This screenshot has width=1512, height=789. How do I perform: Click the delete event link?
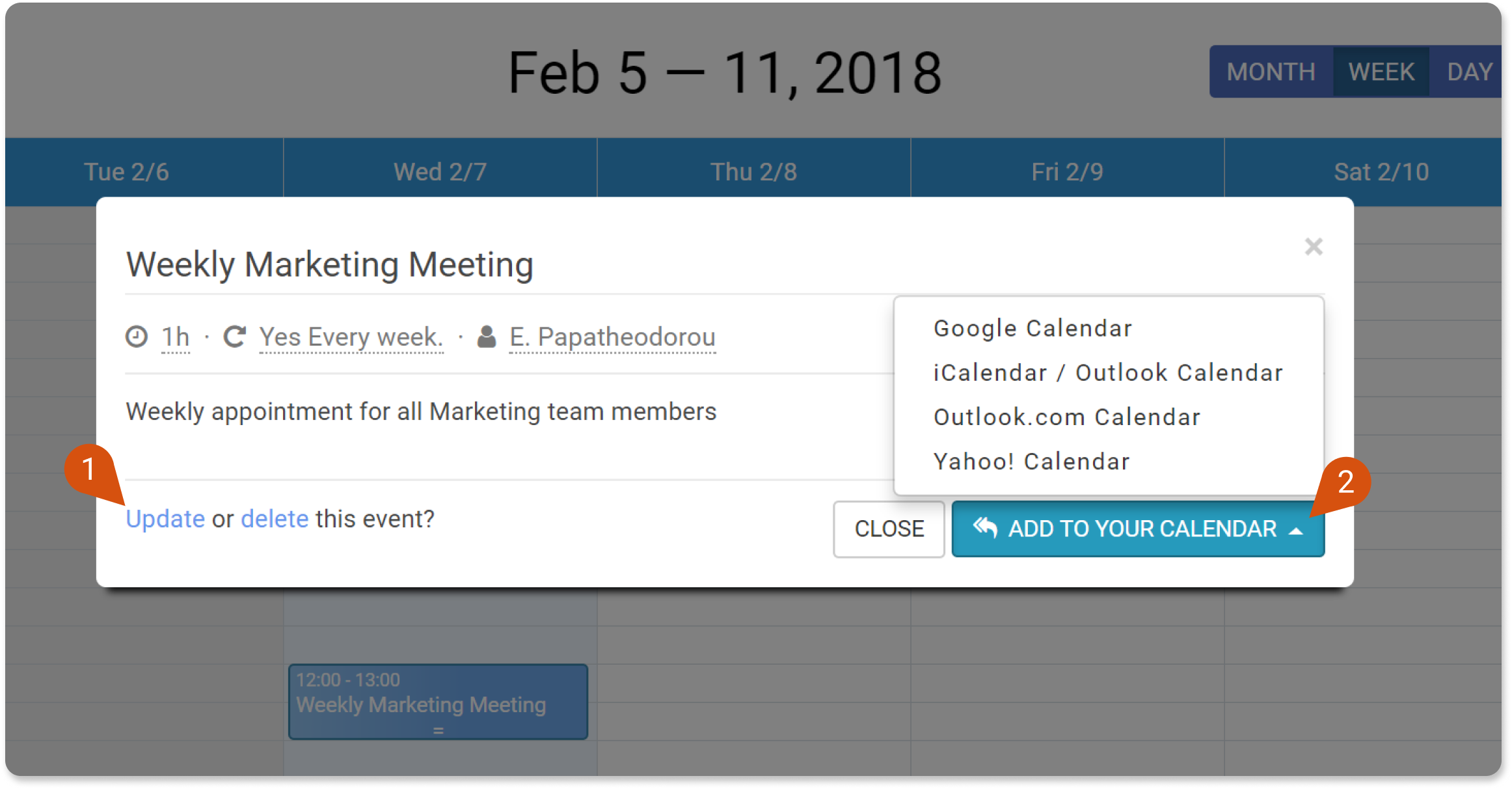click(x=275, y=519)
